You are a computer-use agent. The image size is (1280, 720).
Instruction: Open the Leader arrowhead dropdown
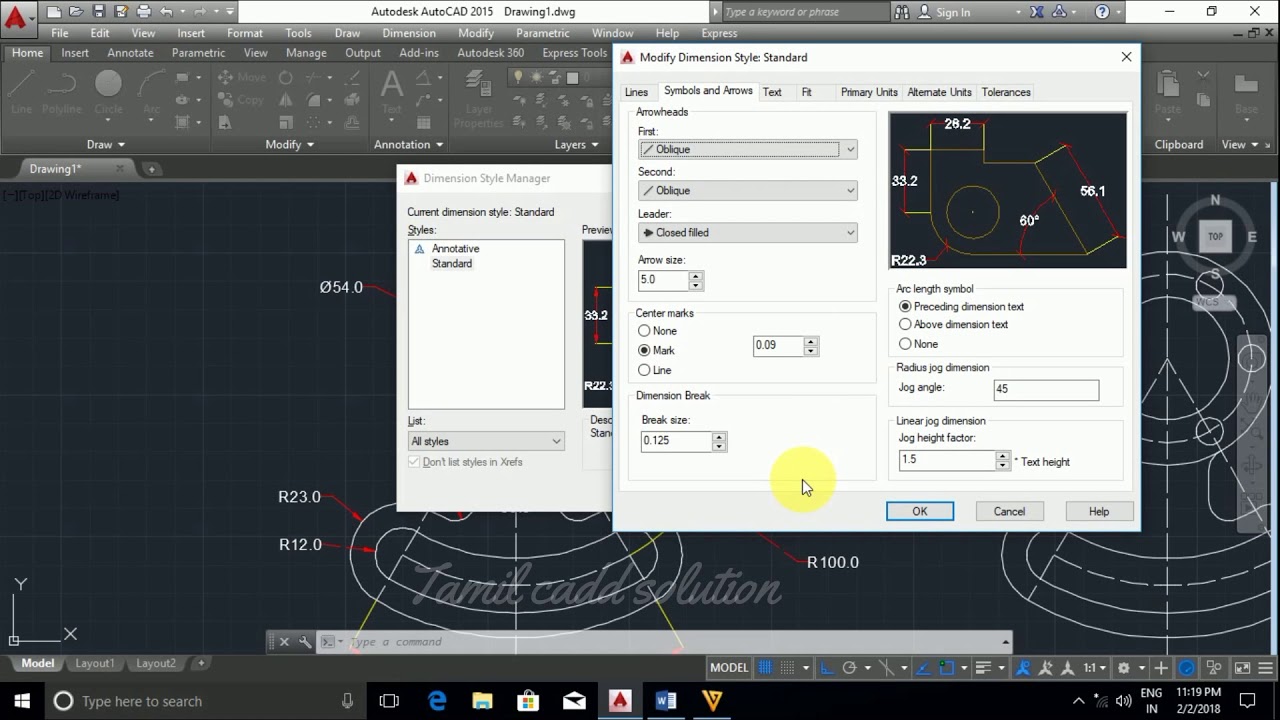(x=748, y=233)
